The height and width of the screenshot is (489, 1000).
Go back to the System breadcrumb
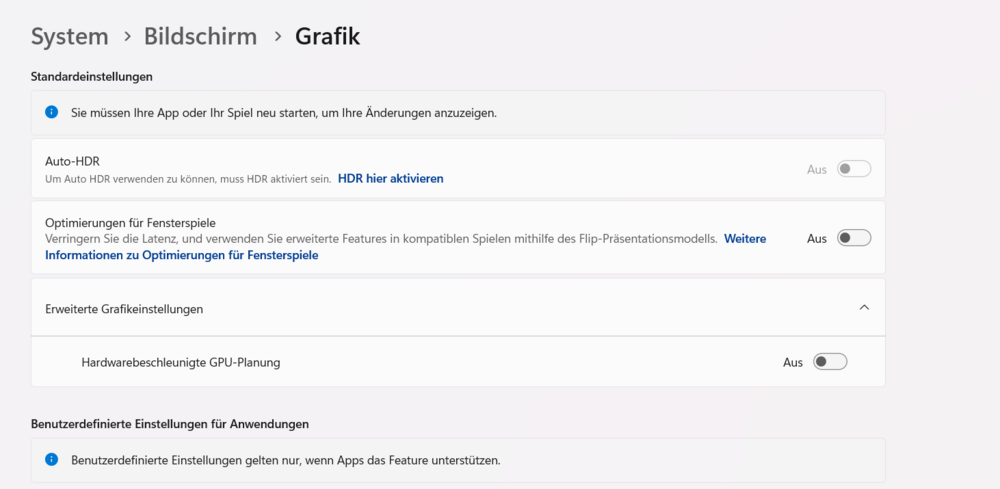pyautogui.click(x=70, y=37)
